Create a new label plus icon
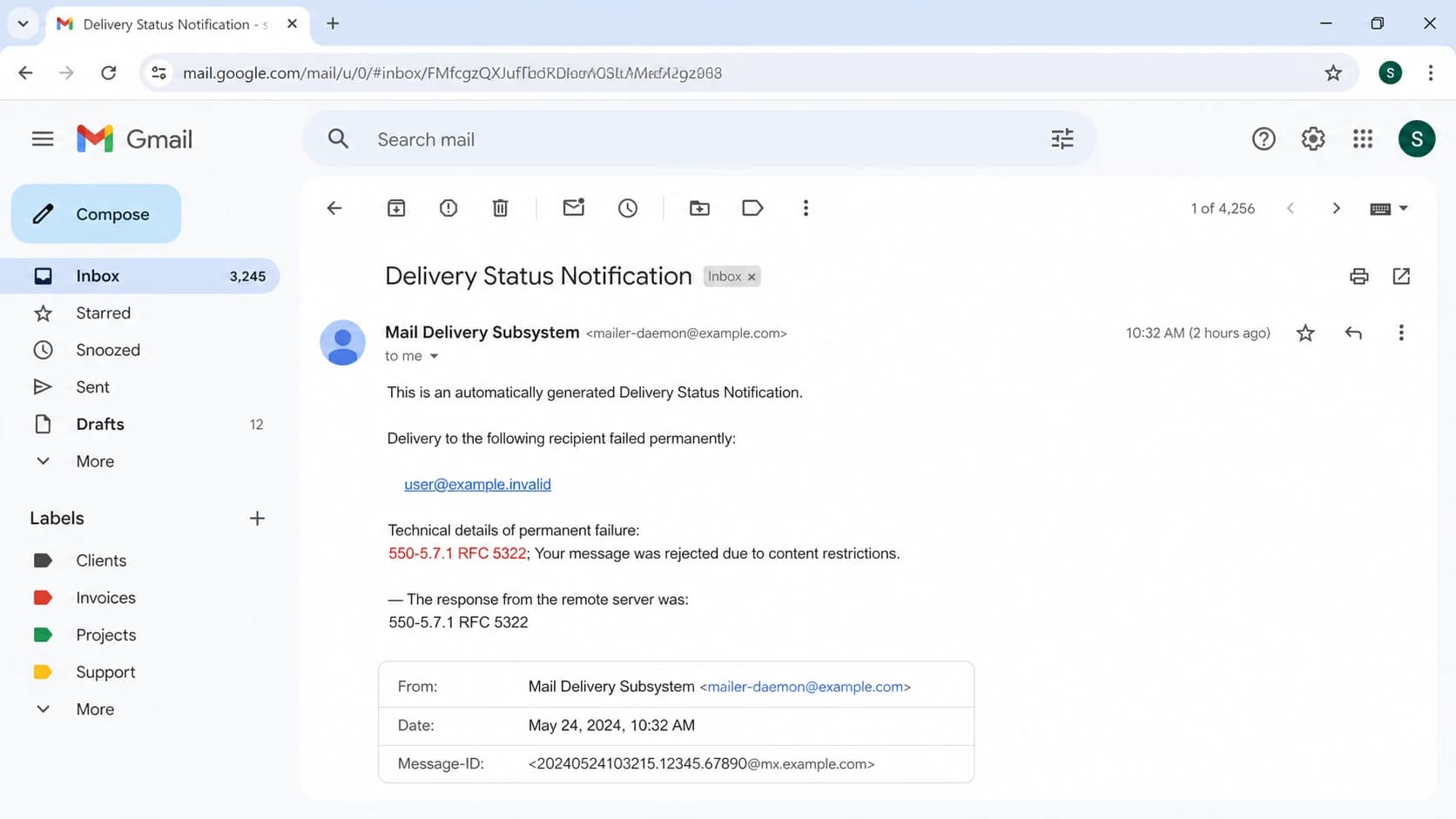 257,519
